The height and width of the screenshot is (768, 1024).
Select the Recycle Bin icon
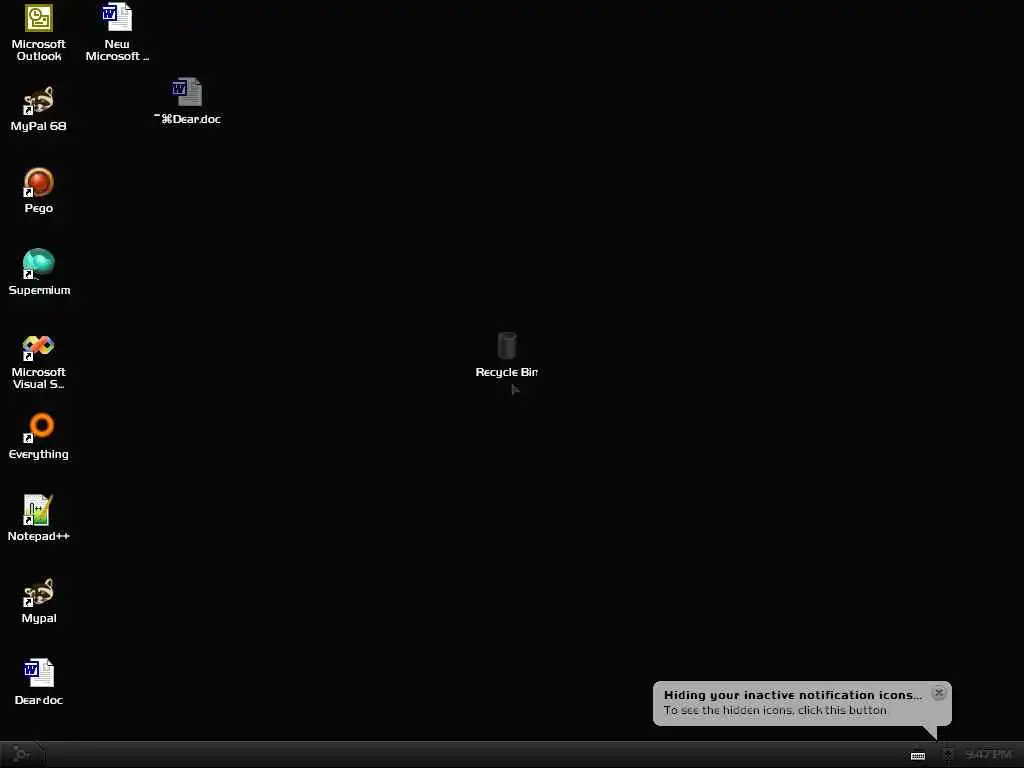(507, 355)
